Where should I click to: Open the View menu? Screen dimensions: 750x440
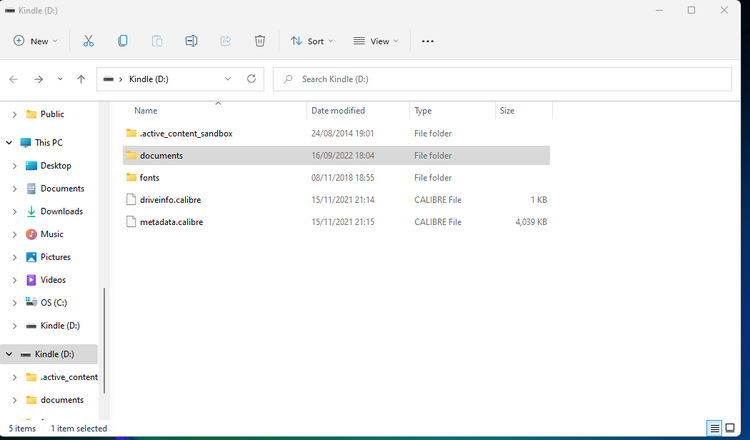[375, 41]
